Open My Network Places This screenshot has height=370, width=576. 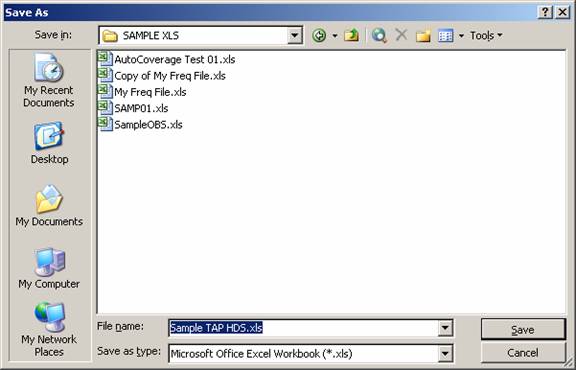pyautogui.click(x=49, y=330)
